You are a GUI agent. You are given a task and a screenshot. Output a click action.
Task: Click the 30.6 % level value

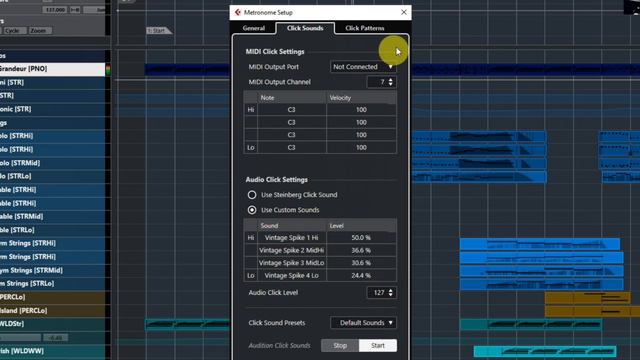click(361, 263)
